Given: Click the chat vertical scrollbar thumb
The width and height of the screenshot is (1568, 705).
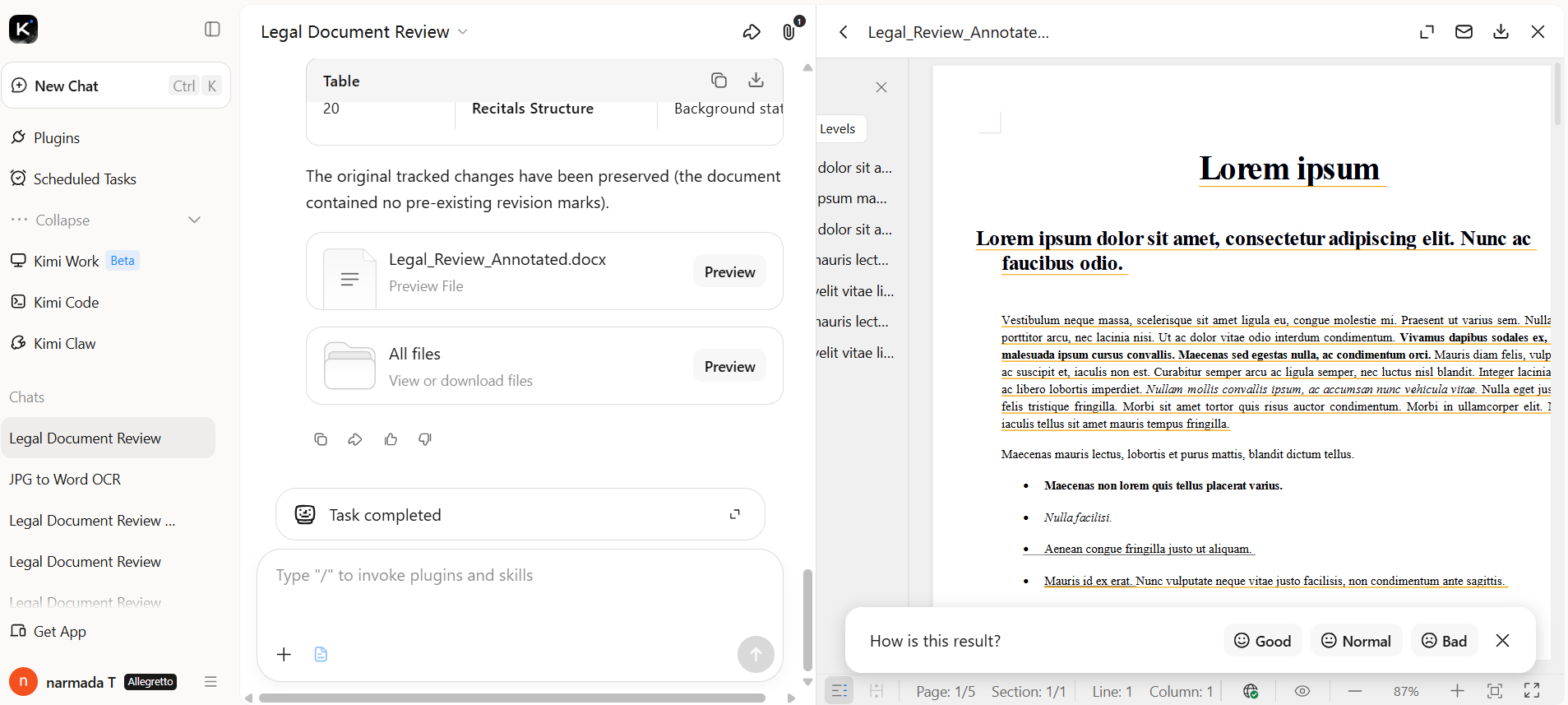Looking at the screenshot, I should pyautogui.click(x=807, y=620).
